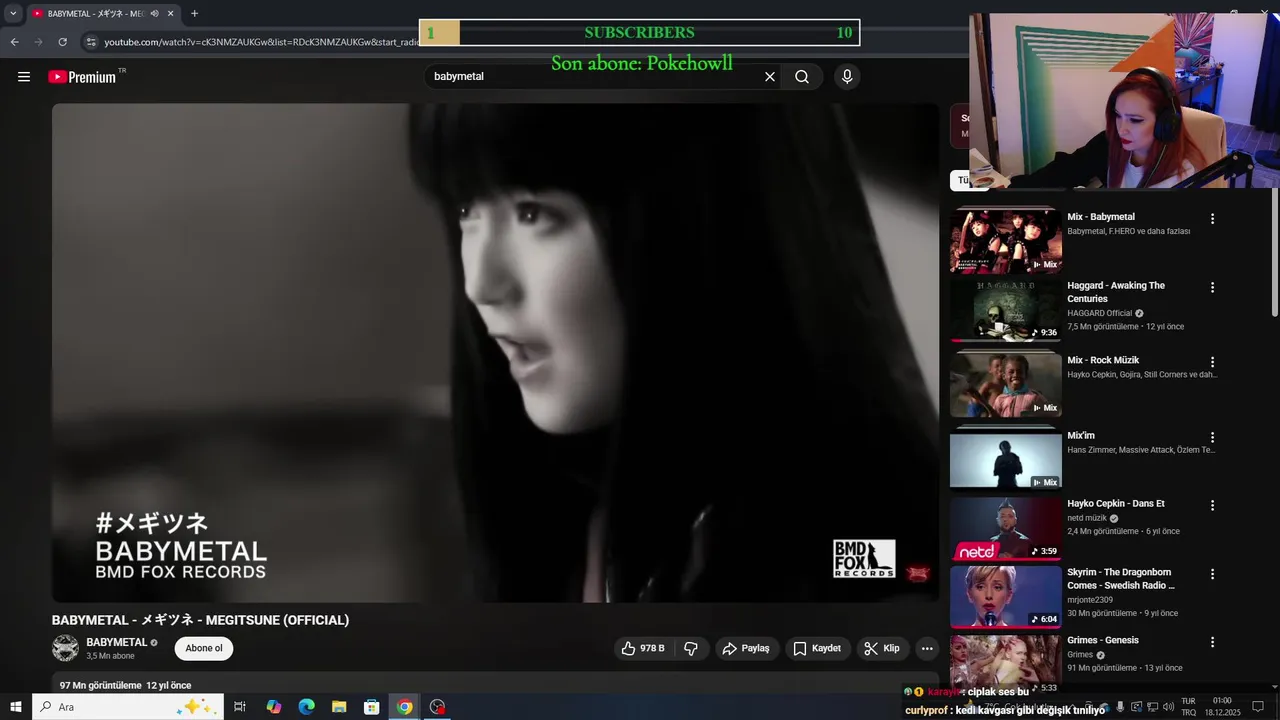This screenshot has height=720, width=1280.
Task: Open Chrome tab search dropdown
Action: [13, 14]
